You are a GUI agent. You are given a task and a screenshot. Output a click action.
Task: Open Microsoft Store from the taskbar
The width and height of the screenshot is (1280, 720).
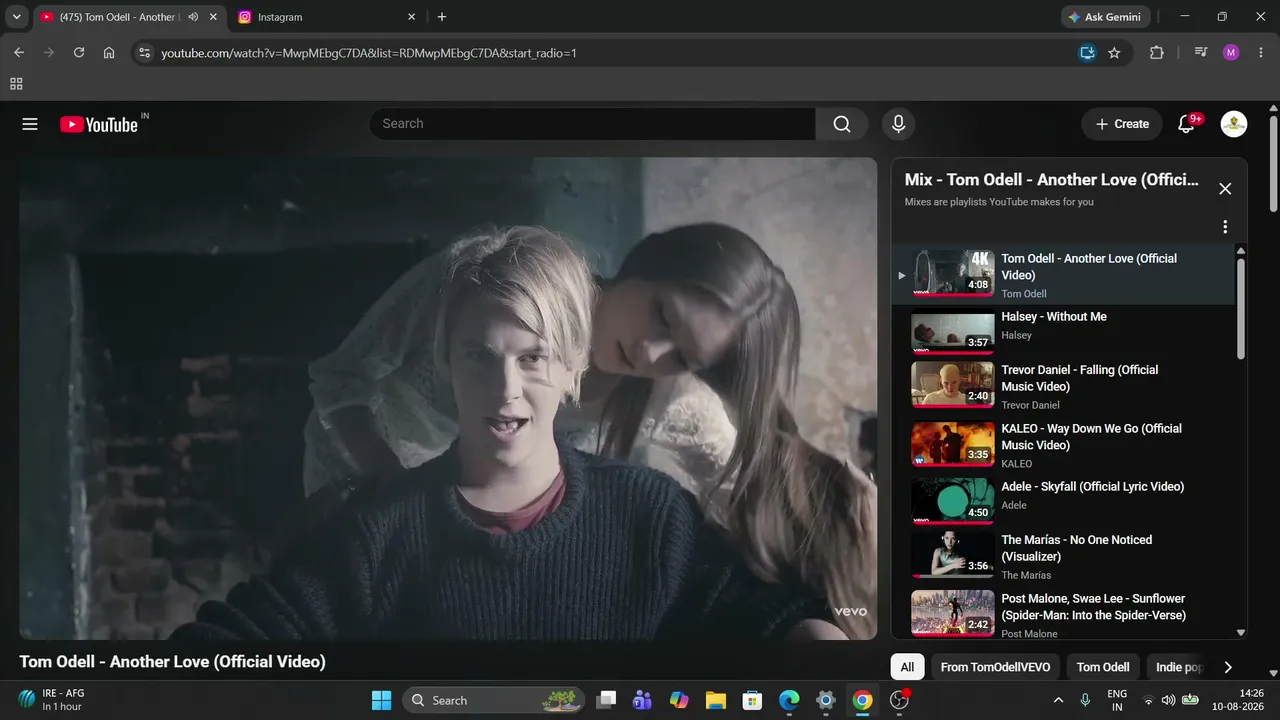[752, 700]
